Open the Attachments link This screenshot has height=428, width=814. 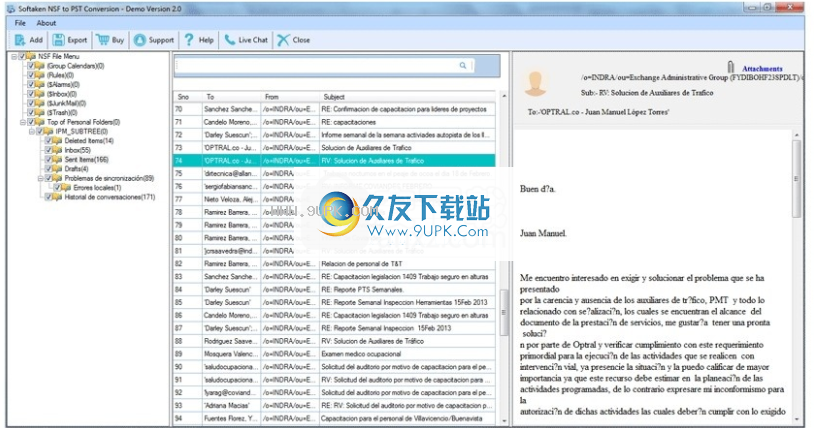coord(762,69)
